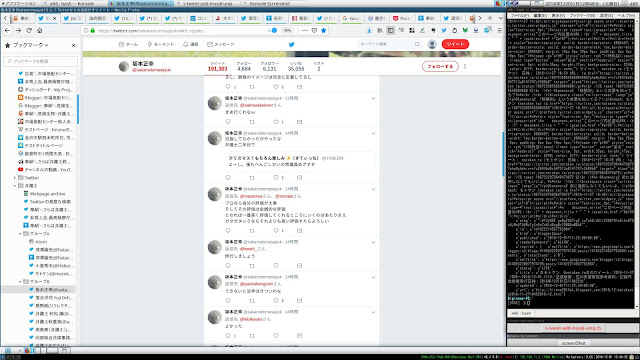Screen dimensions: 640x360
Task: Open the Firefox hamburger menu
Action: pyautogui.click(x=500, y=31)
